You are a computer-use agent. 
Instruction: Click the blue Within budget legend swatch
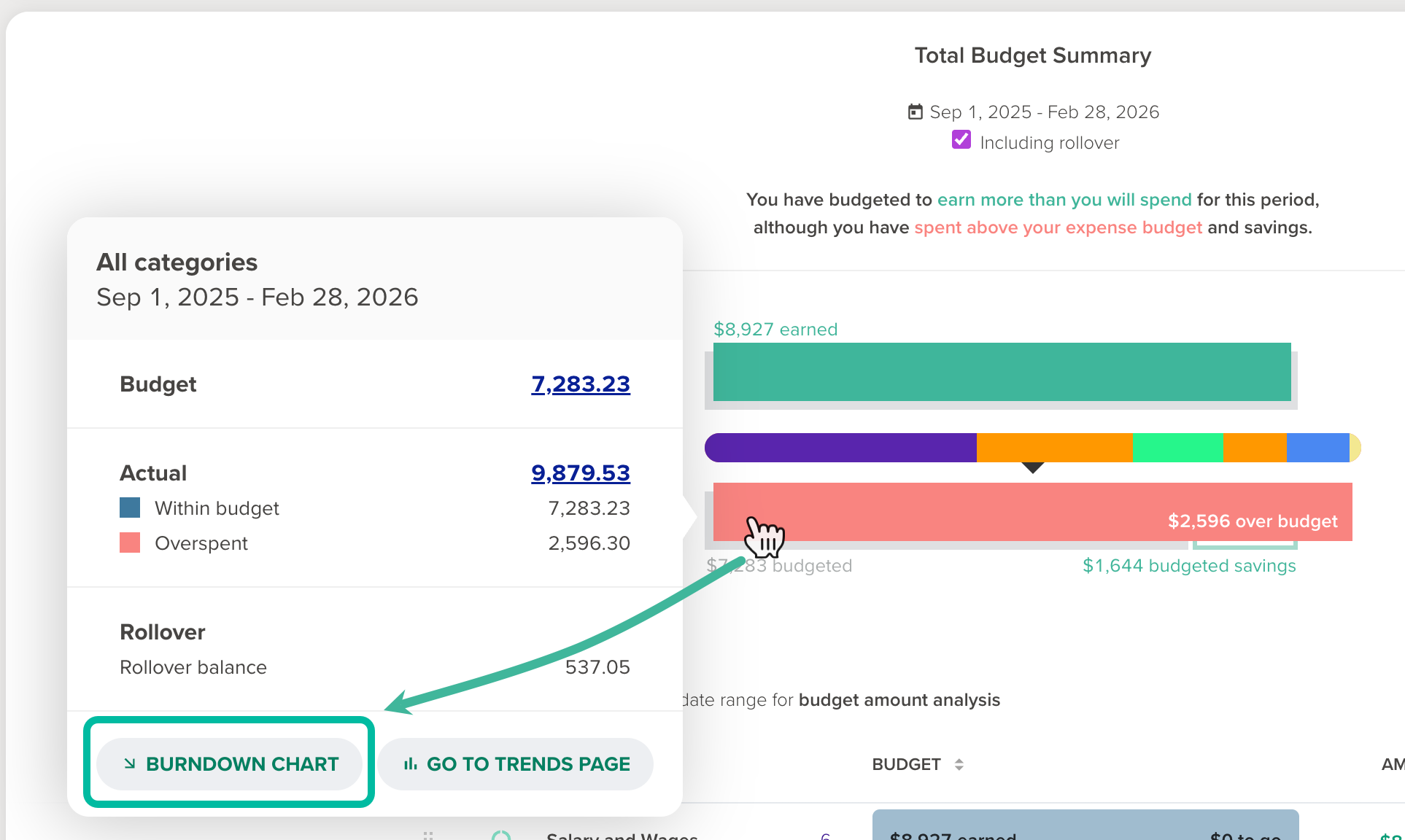click(x=130, y=507)
